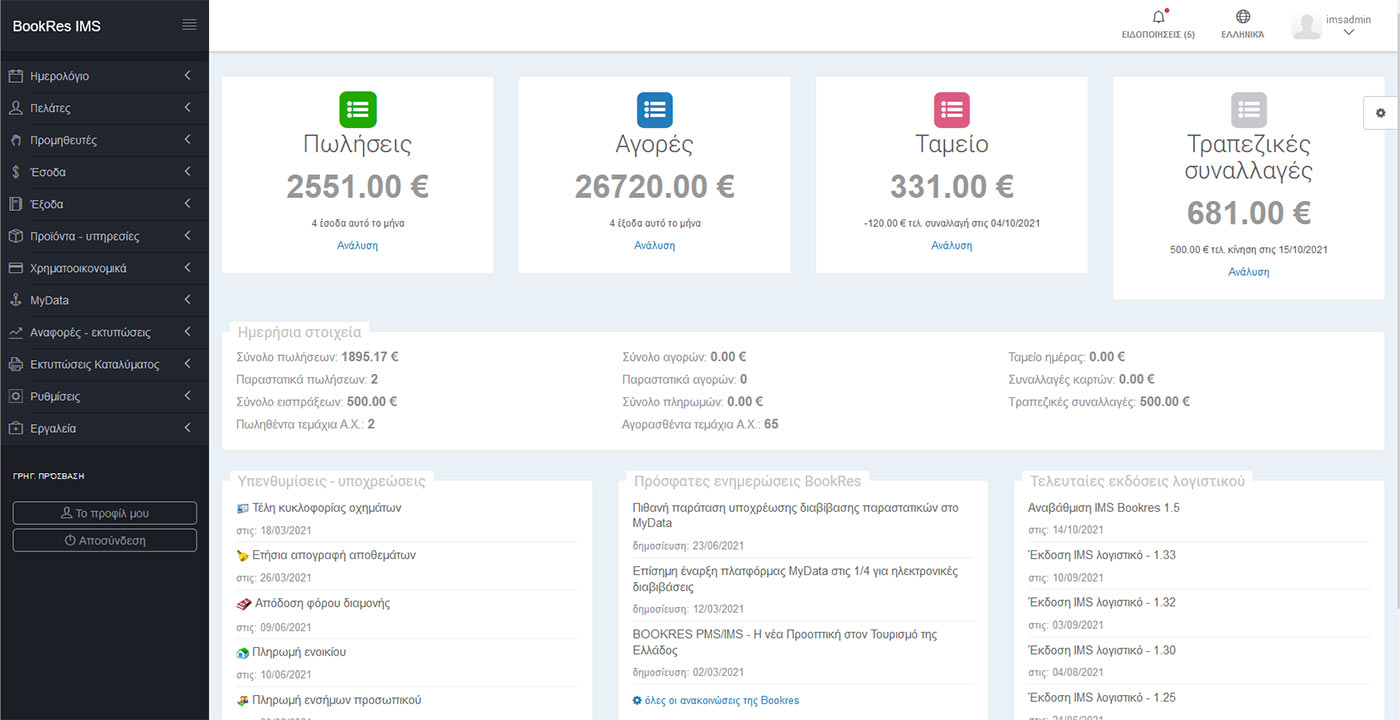
Task: Open the imsadmin user dropdown arrow
Action: (x=1348, y=33)
